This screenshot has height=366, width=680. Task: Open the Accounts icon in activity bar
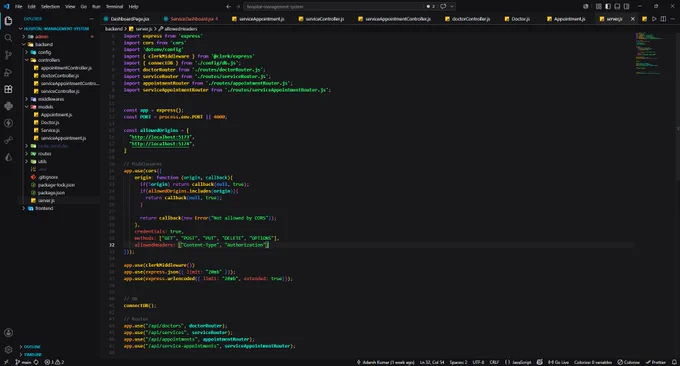[x=8, y=333]
